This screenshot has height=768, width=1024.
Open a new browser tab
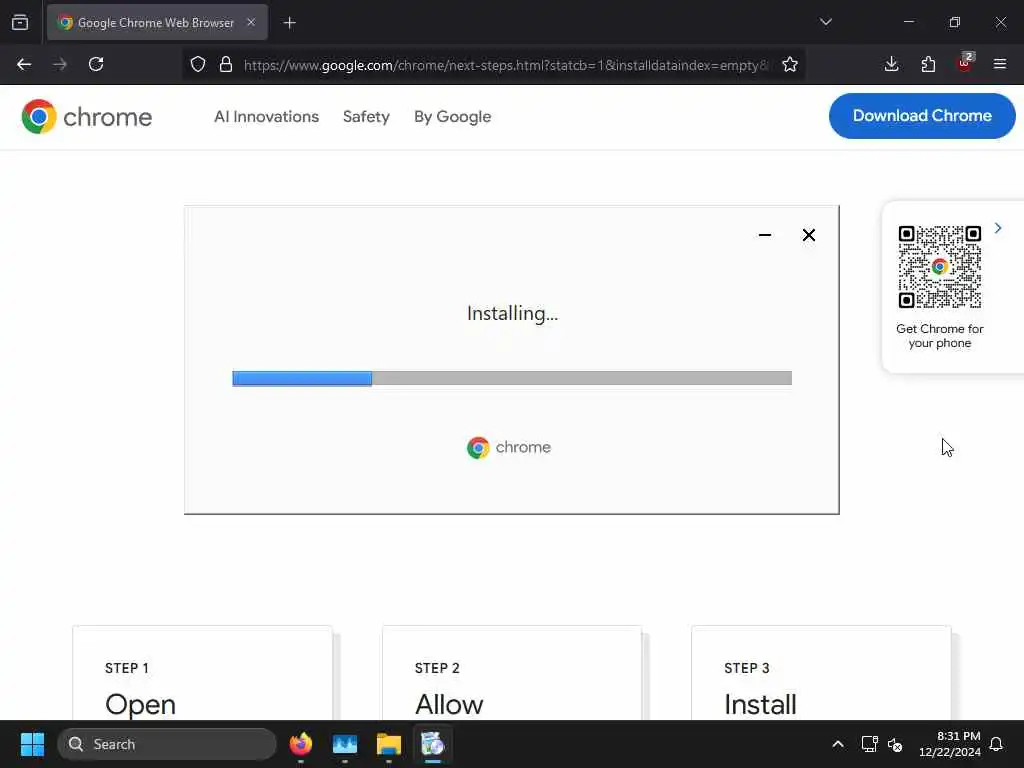[289, 23]
